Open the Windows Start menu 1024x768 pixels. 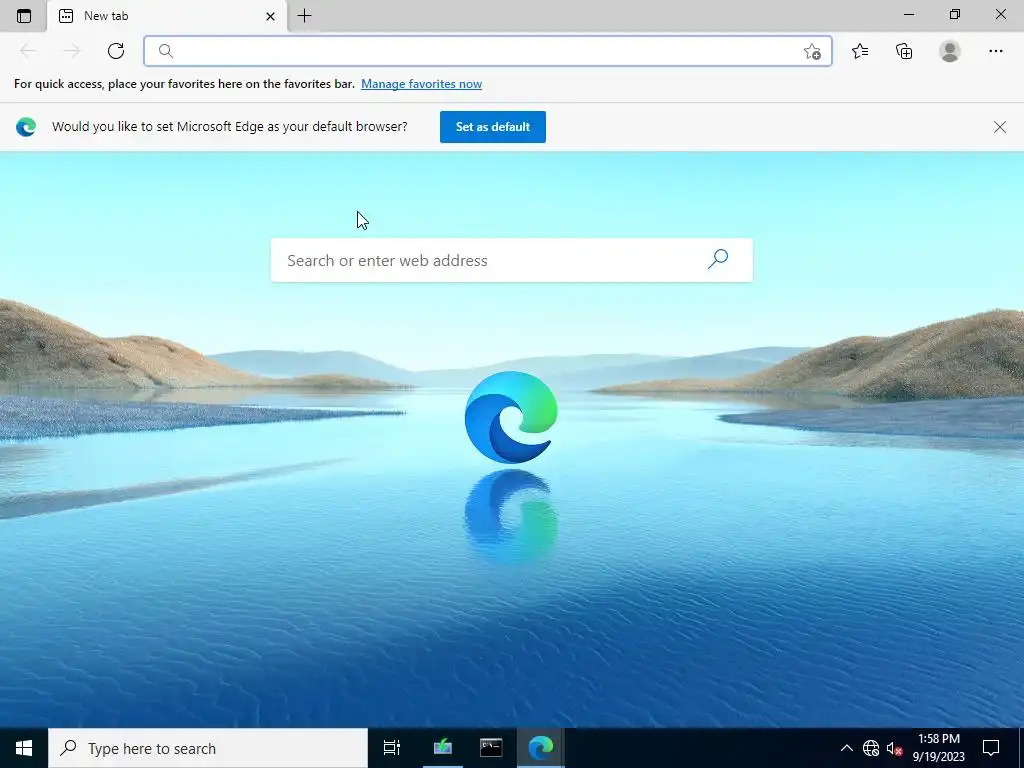24,748
